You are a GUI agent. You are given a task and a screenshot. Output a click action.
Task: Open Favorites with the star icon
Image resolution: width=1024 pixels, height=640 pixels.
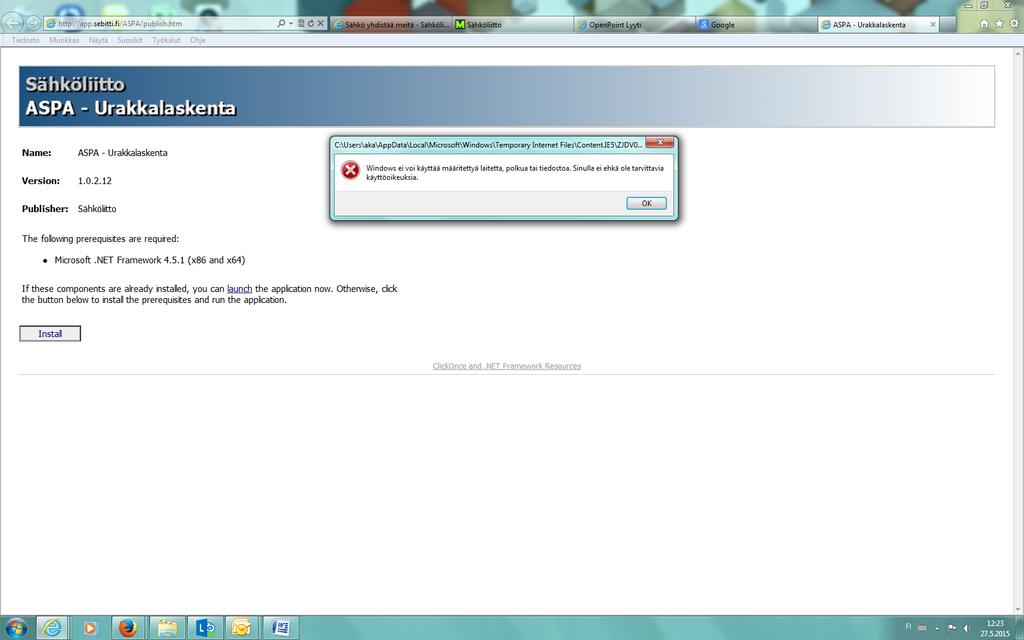coord(999,24)
